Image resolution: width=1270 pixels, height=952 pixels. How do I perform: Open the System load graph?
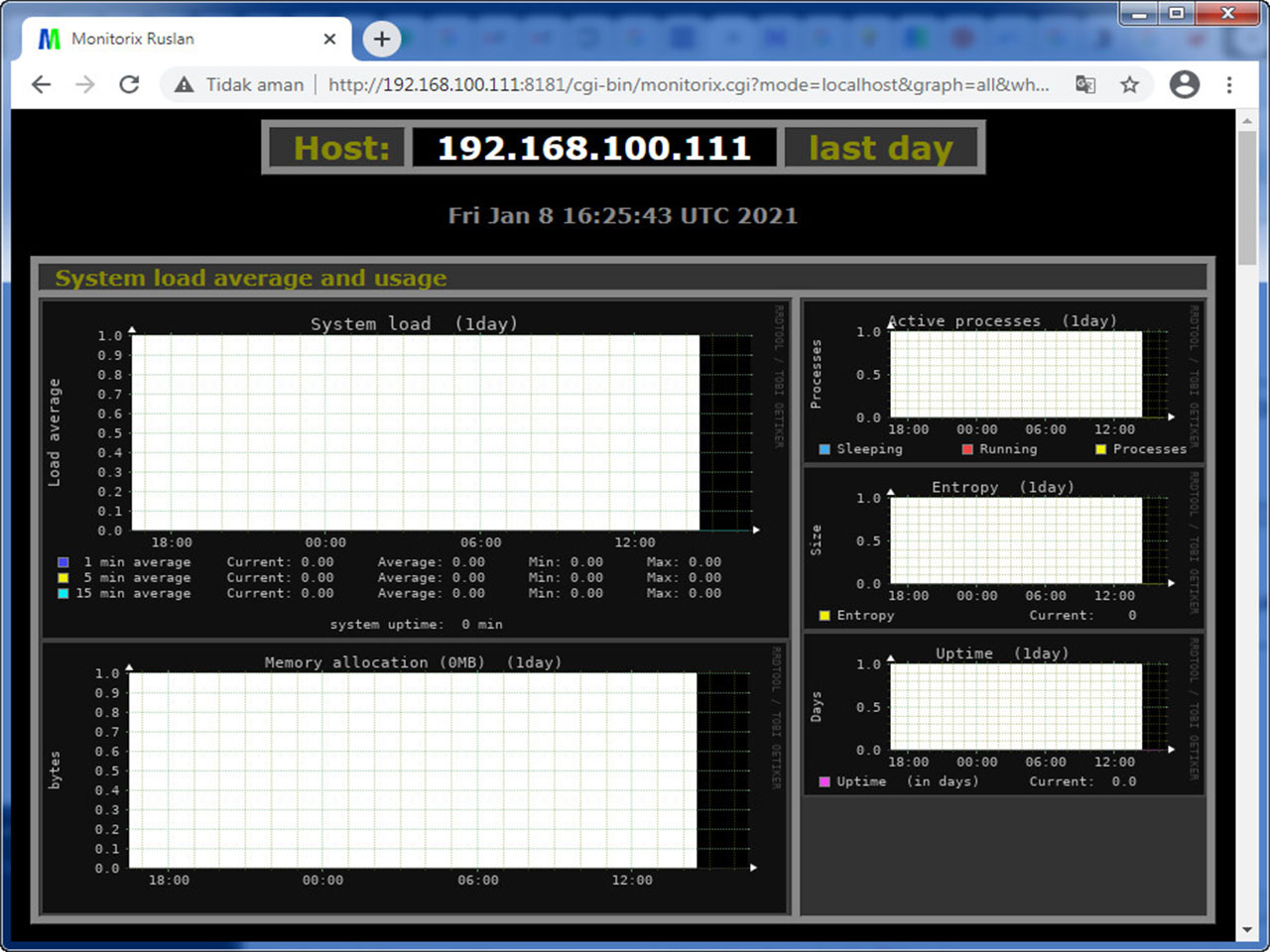point(415,432)
